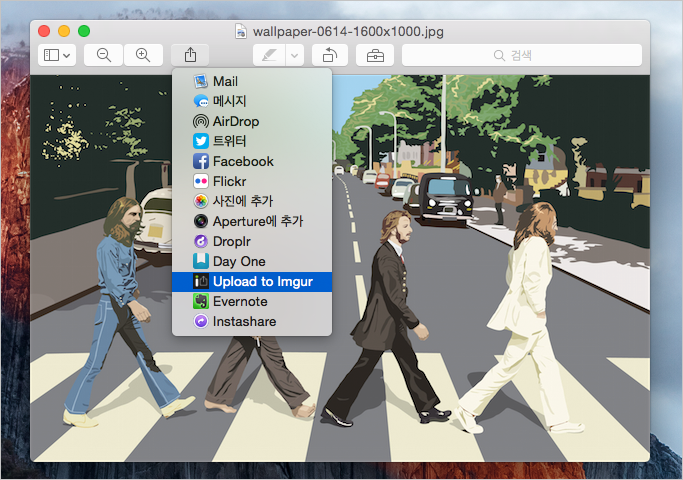Viewport: 683px width, 480px height.
Task: Click Upload to Imgur entry
Action: point(252,281)
